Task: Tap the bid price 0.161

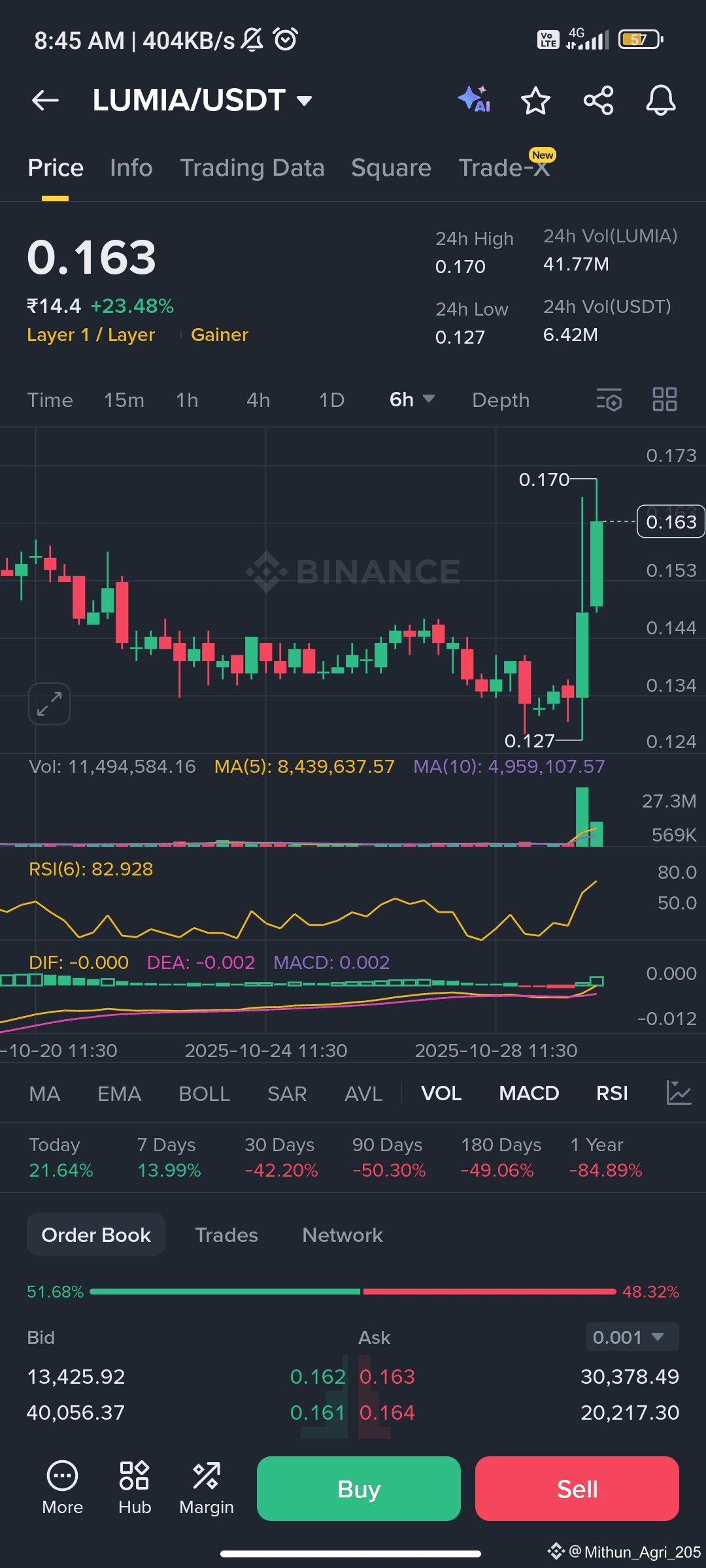Action: coord(318,1413)
